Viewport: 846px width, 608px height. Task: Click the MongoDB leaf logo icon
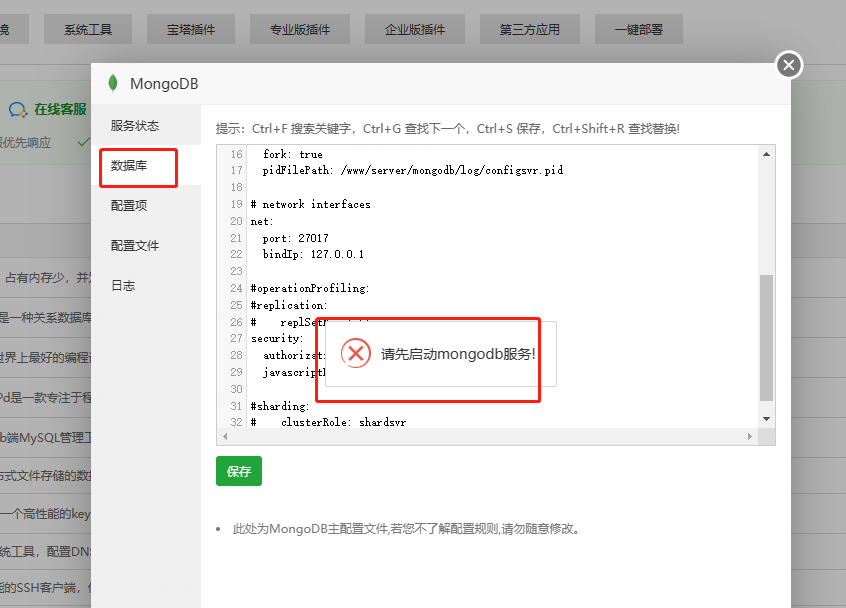(113, 83)
